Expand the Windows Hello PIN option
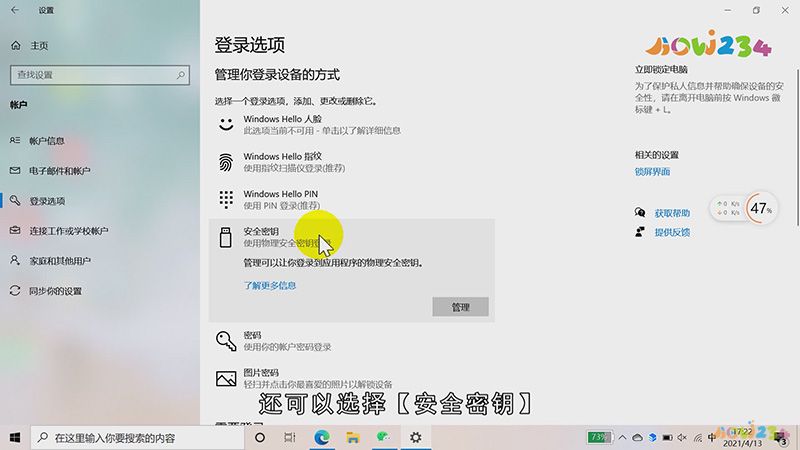The image size is (800, 450). 352,199
